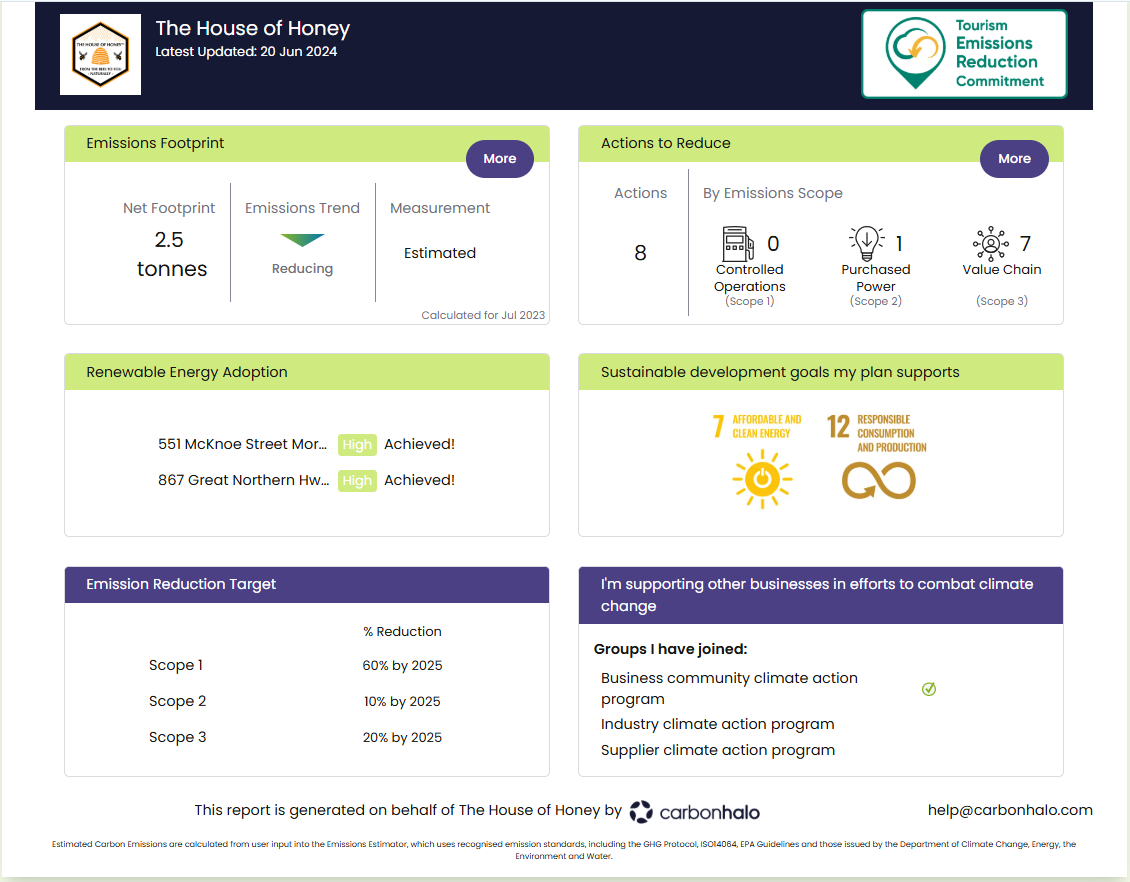Open the help@carbonhalo.com email link

coord(1010,810)
